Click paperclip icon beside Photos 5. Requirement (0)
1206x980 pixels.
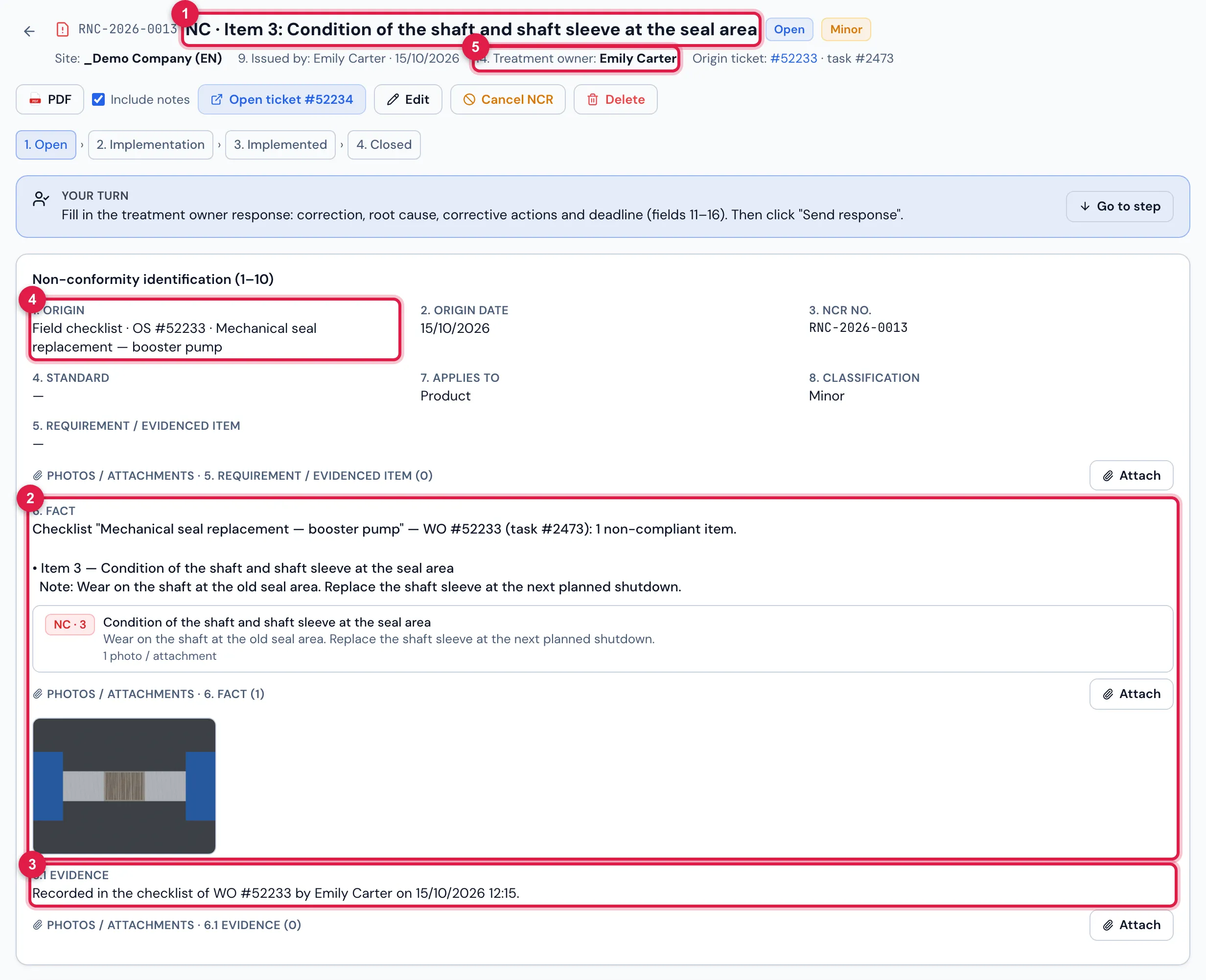pos(38,475)
